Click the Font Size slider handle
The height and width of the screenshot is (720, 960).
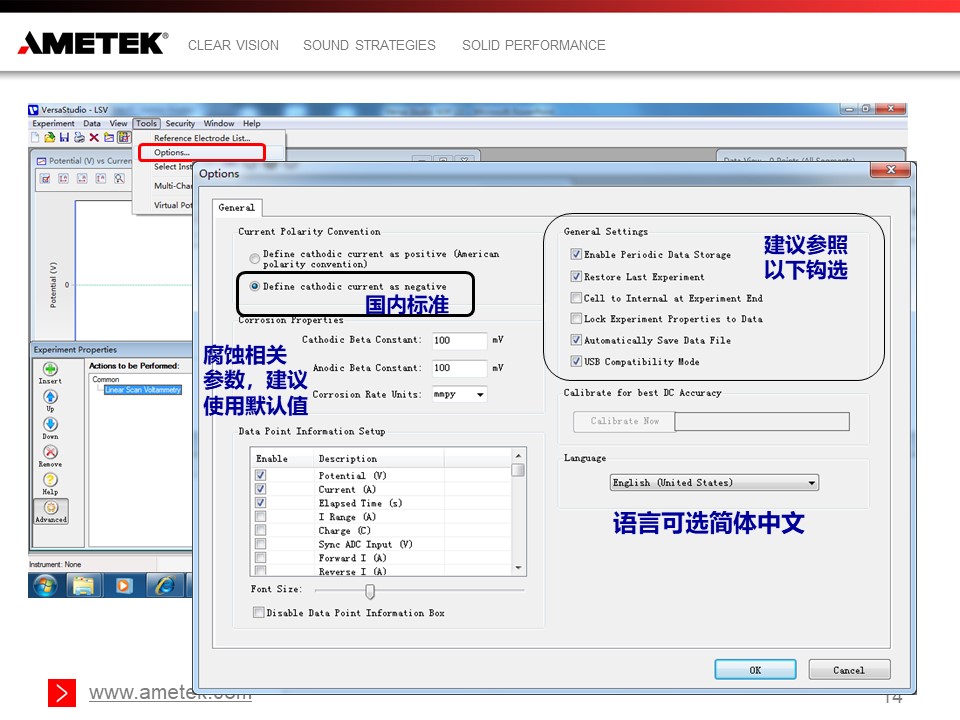[x=370, y=591]
